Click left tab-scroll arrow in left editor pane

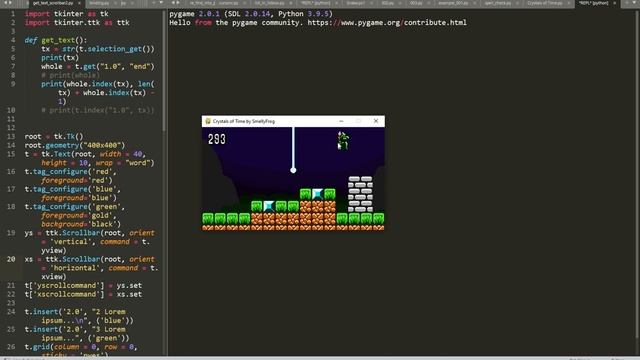6,3
